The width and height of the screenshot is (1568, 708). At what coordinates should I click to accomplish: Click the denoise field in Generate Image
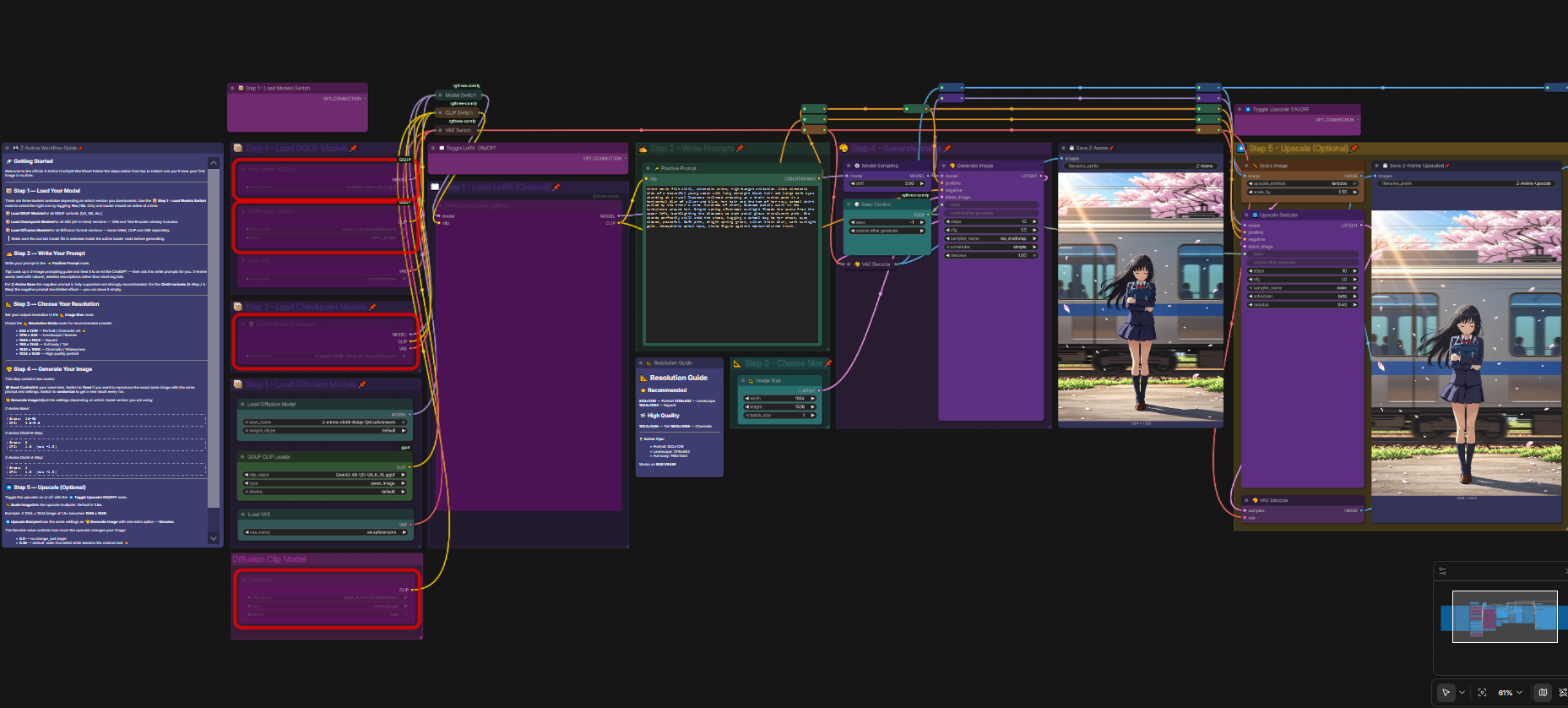click(990, 255)
